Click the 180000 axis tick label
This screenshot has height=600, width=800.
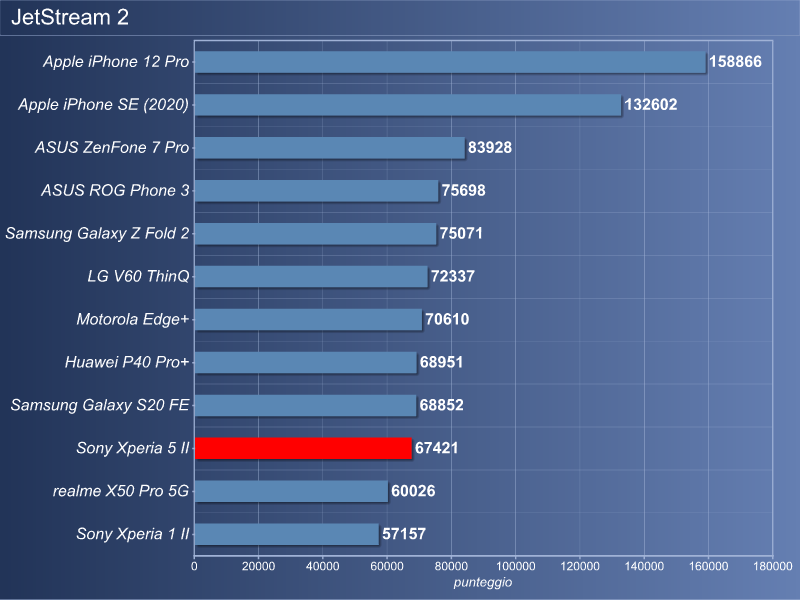(772, 566)
